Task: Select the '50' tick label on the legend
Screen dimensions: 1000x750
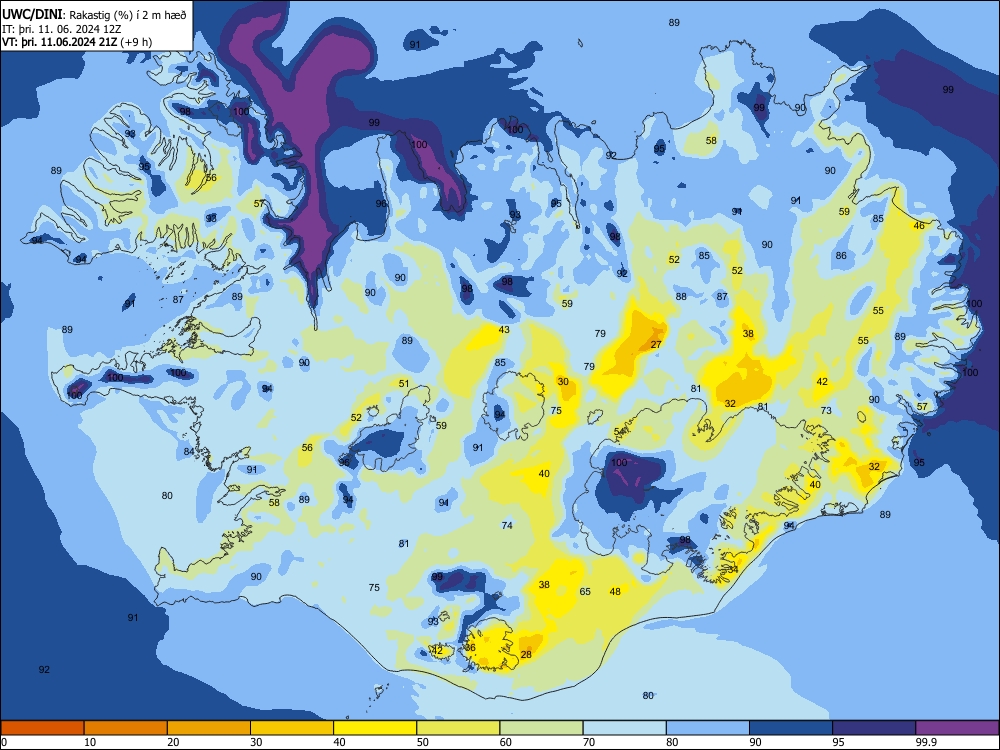Action: (423, 742)
